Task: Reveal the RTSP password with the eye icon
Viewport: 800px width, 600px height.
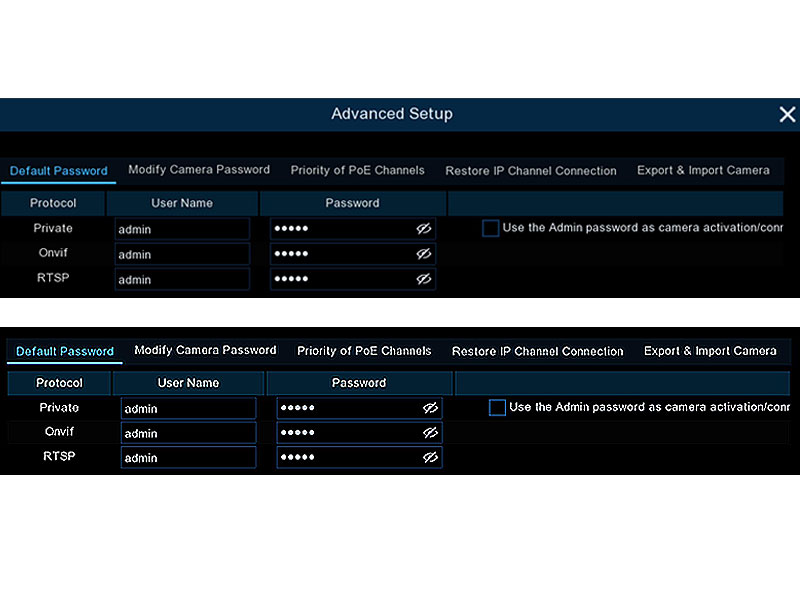Action: (424, 279)
